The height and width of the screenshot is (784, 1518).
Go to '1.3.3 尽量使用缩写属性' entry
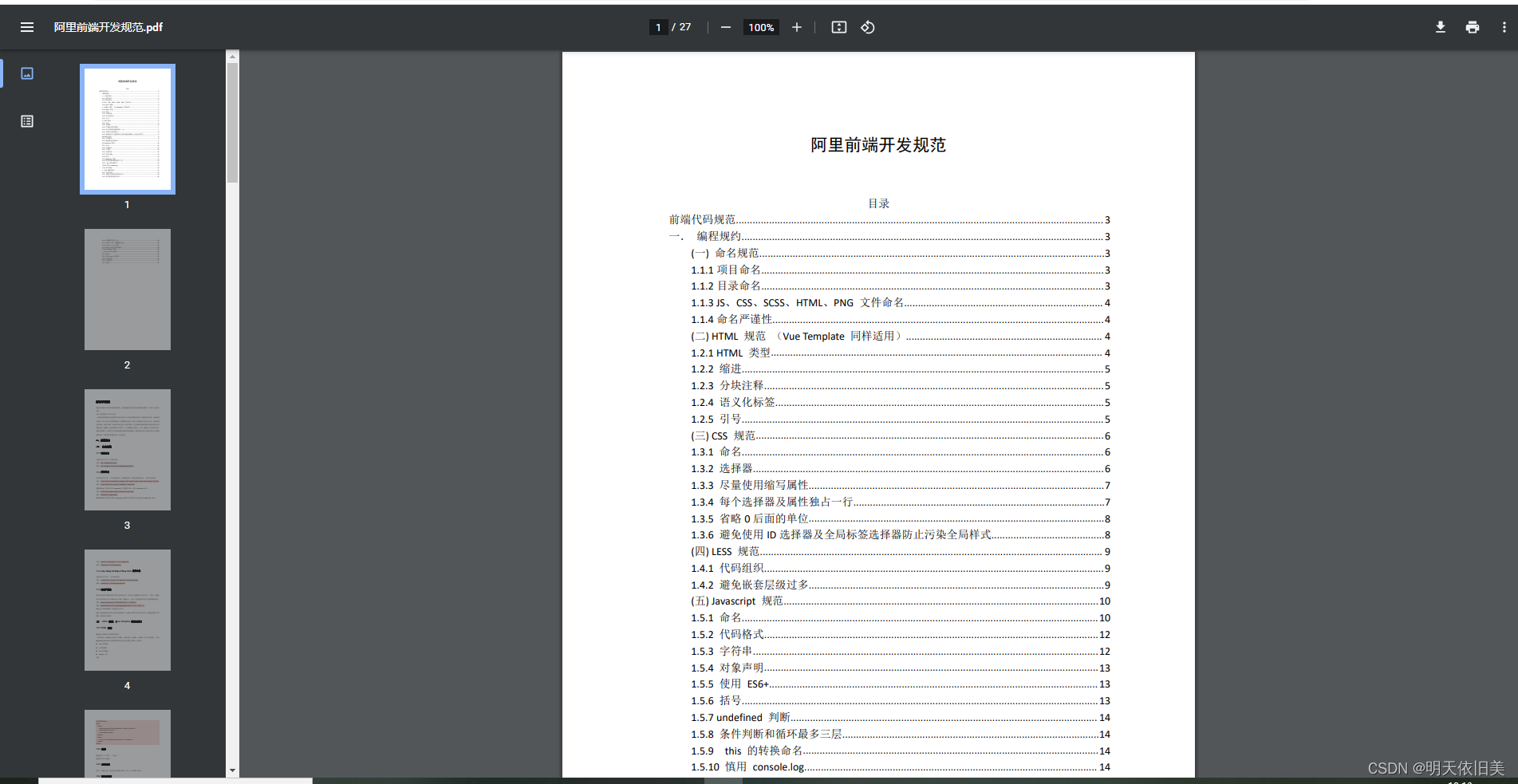click(x=901, y=485)
